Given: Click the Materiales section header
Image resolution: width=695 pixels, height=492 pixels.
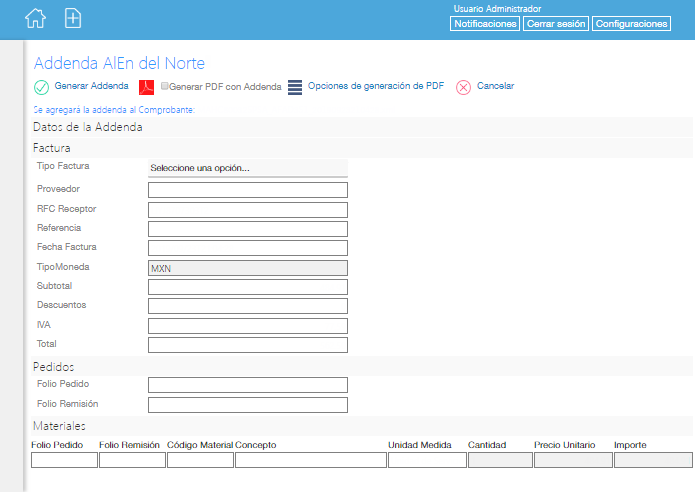Looking at the screenshot, I should (59, 426).
